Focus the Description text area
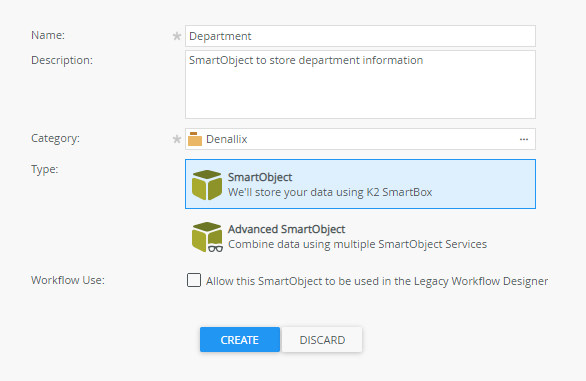This screenshot has width=586, height=381. point(360,85)
